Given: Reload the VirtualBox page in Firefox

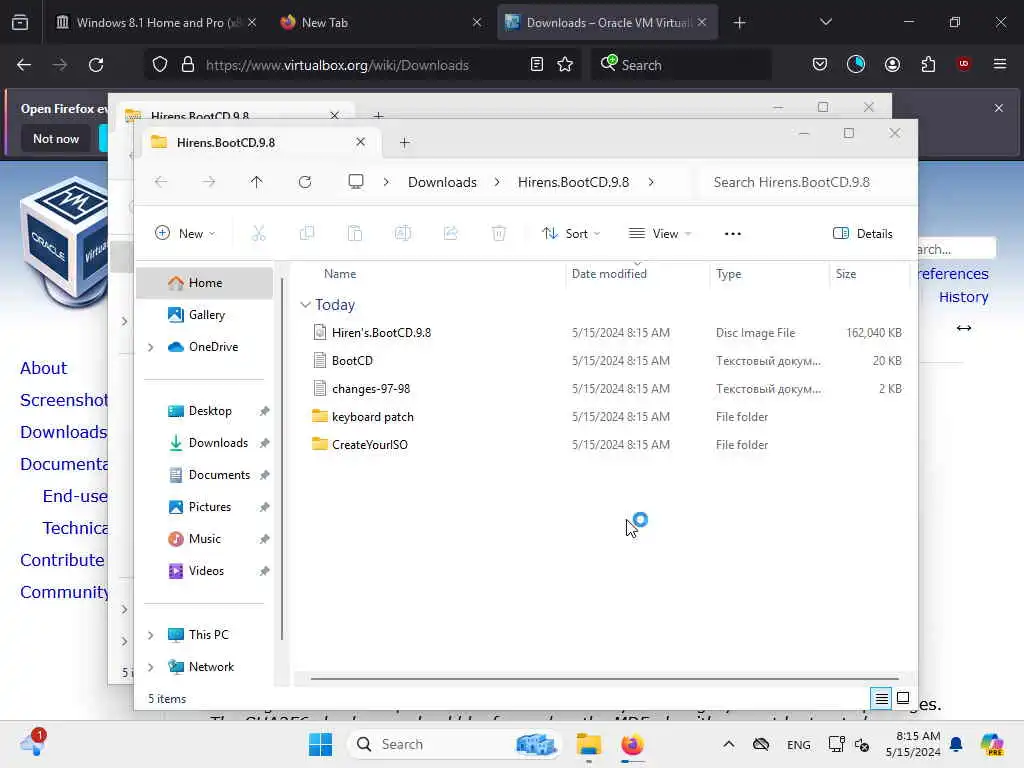Looking at the screenshot, I should pyautogui.click(x=96, y=65).
